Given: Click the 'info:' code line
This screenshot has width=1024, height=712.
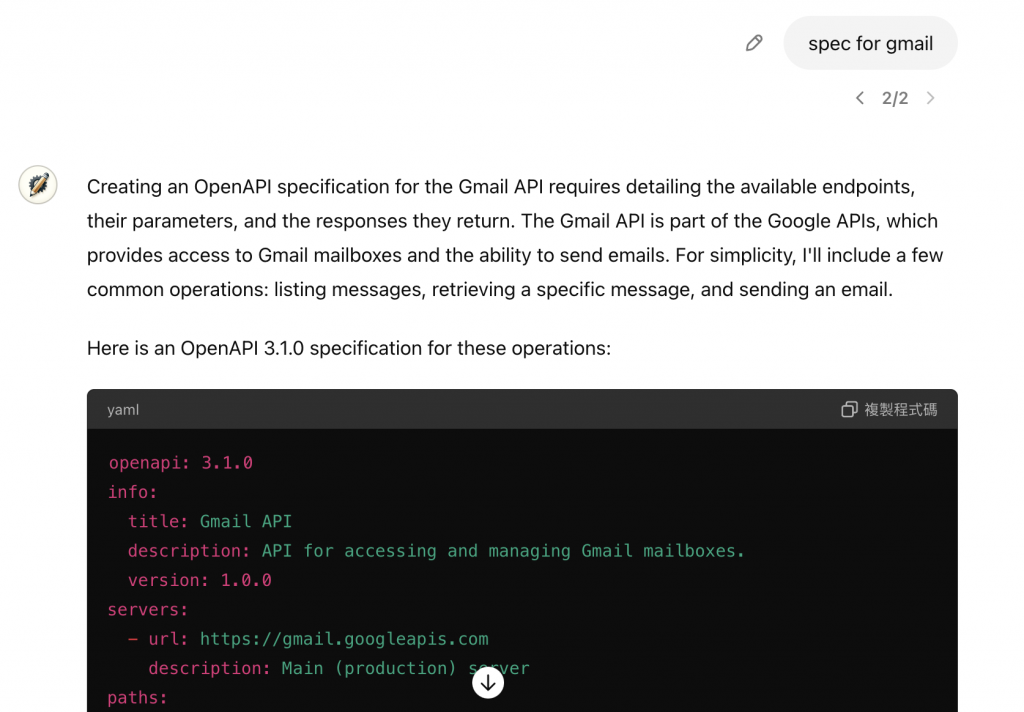Looking at the screenshot, I should (x=133, y=492).
